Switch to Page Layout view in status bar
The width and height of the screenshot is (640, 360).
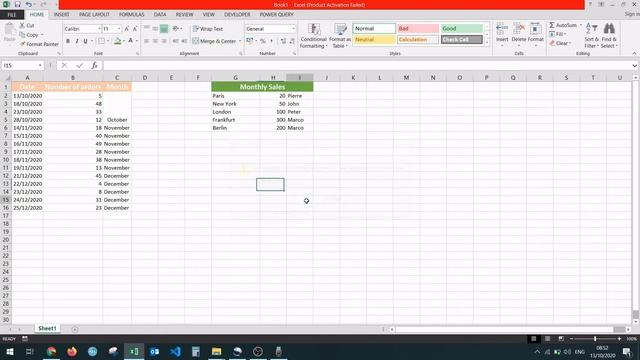point(547,339)
